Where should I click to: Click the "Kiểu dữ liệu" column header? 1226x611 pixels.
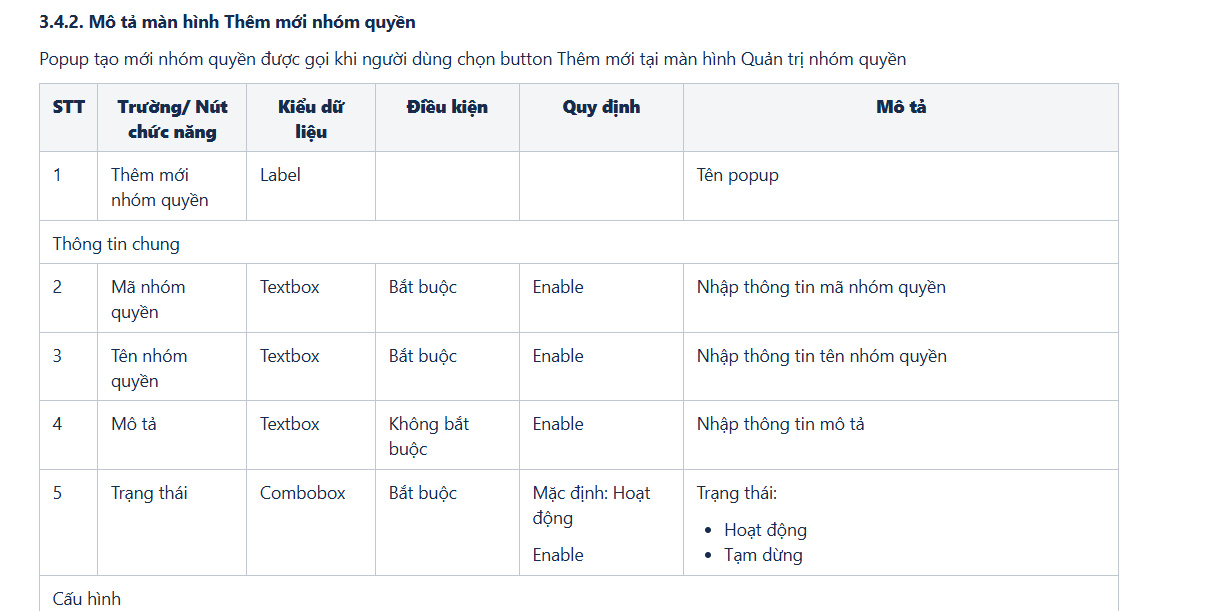pyautogui.click(x=311, y=119)
